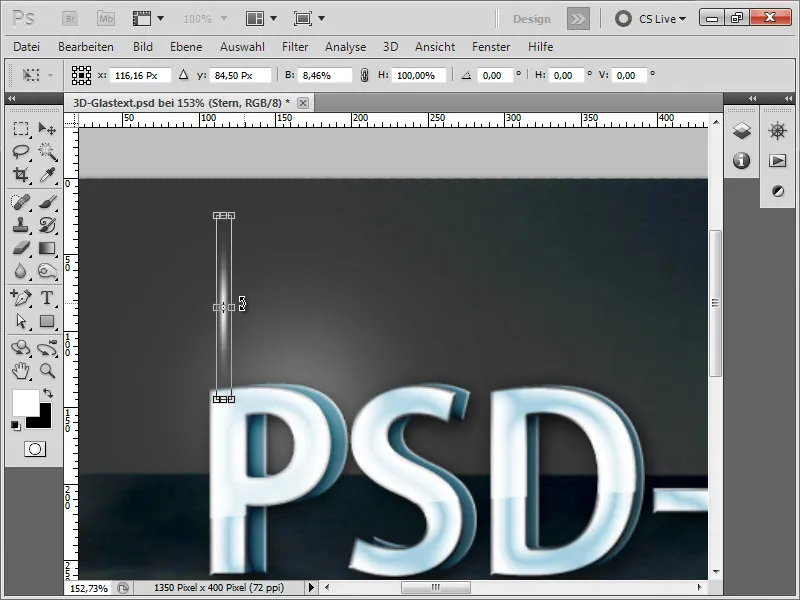
Task: Set the reference point location grid
Action: (x=81, y=75)
